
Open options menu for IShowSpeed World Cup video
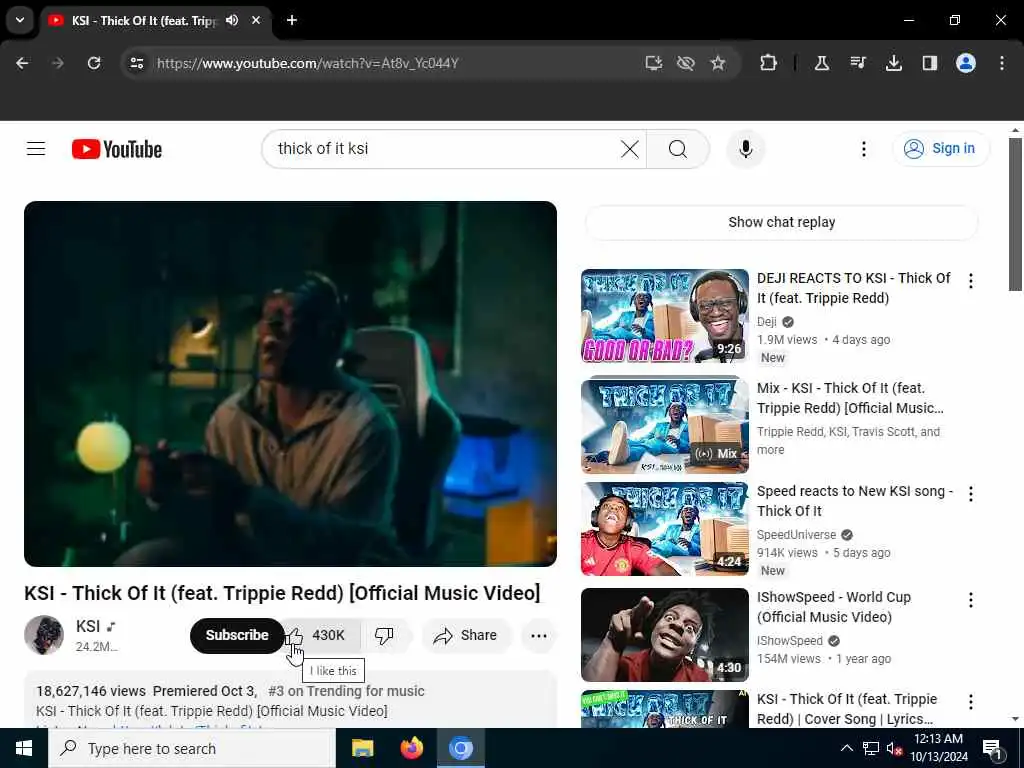[971, 600]
